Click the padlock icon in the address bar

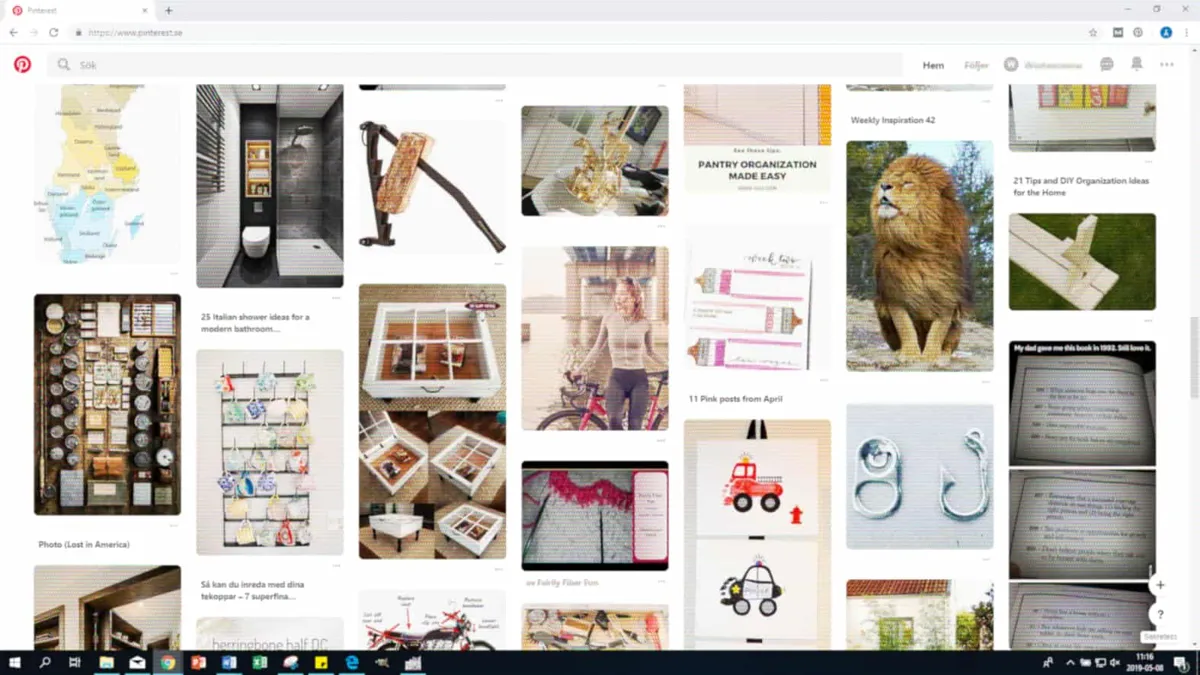click(78, 32)
